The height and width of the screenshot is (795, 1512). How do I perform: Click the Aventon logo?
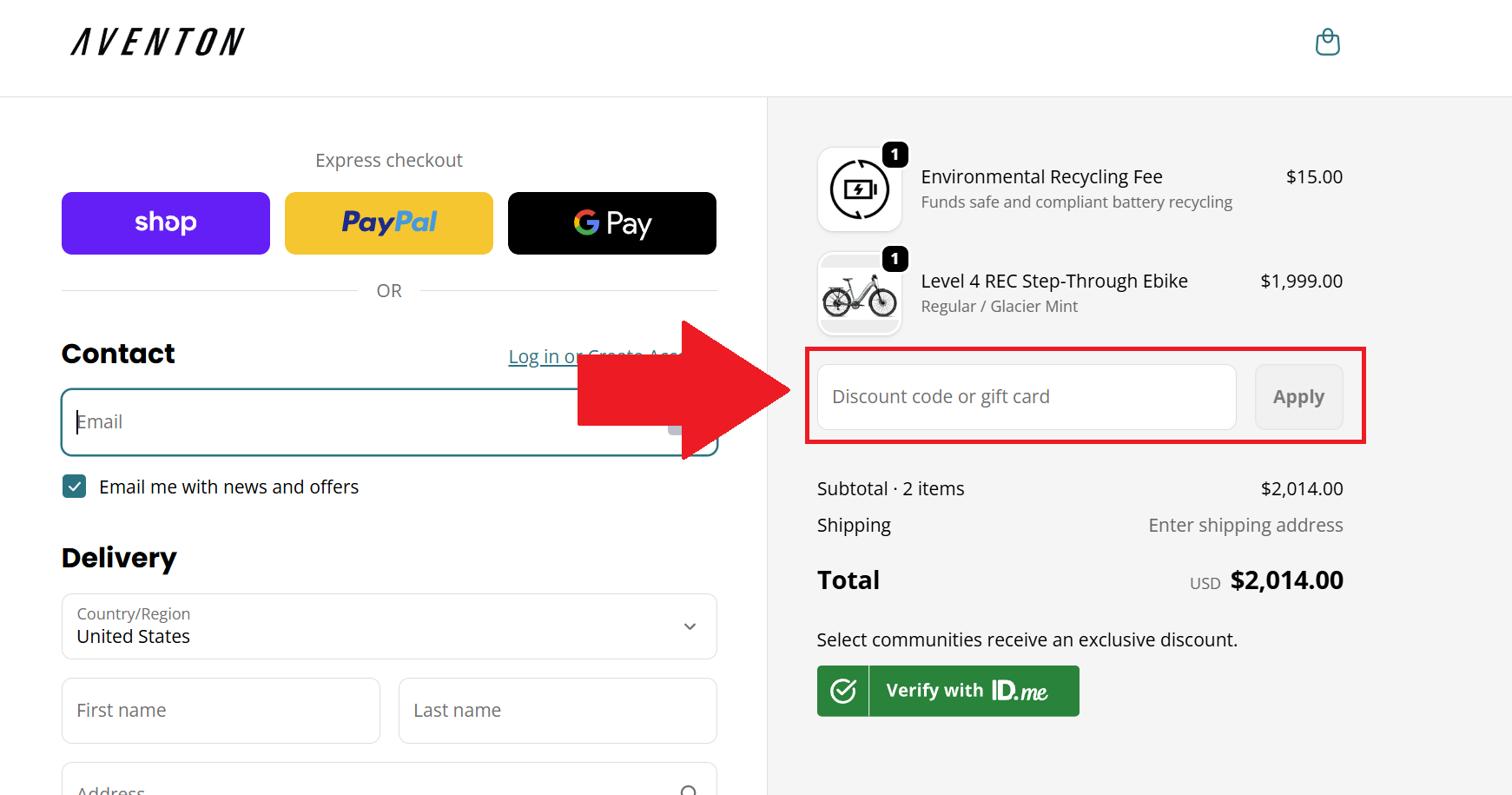(157, 42)
